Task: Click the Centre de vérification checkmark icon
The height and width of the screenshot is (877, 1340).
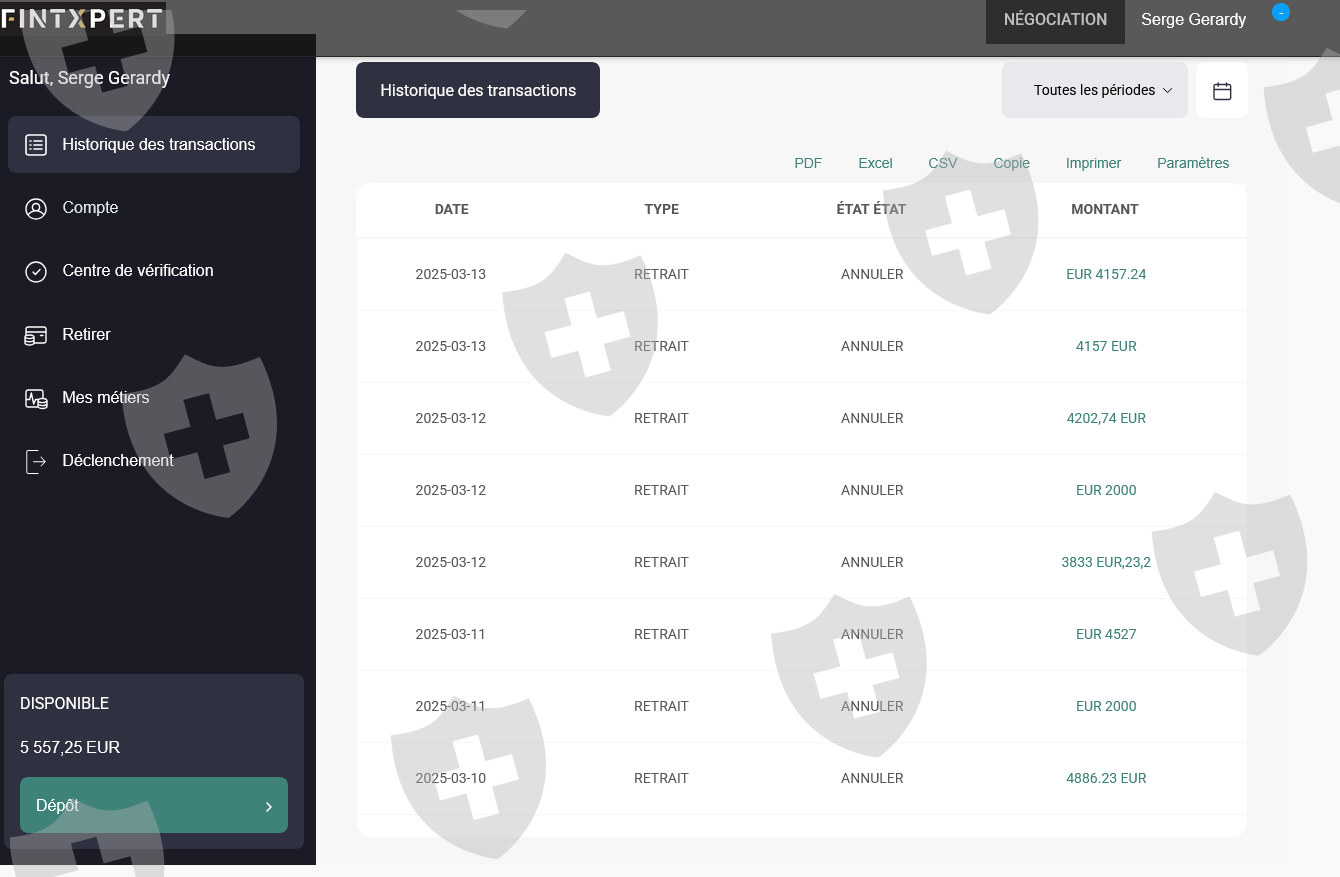Action: click(36, 271)
